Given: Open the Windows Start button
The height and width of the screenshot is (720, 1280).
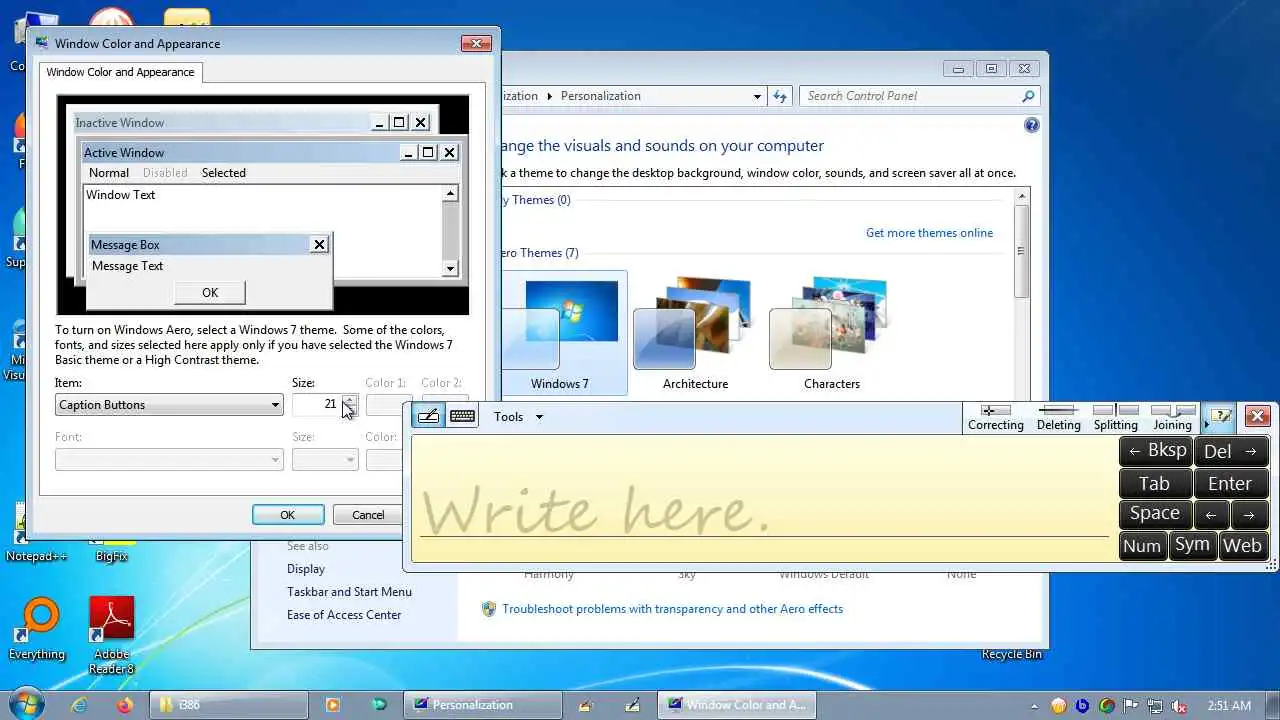Looking at the screenshot, I should click(x=25, y=704).
